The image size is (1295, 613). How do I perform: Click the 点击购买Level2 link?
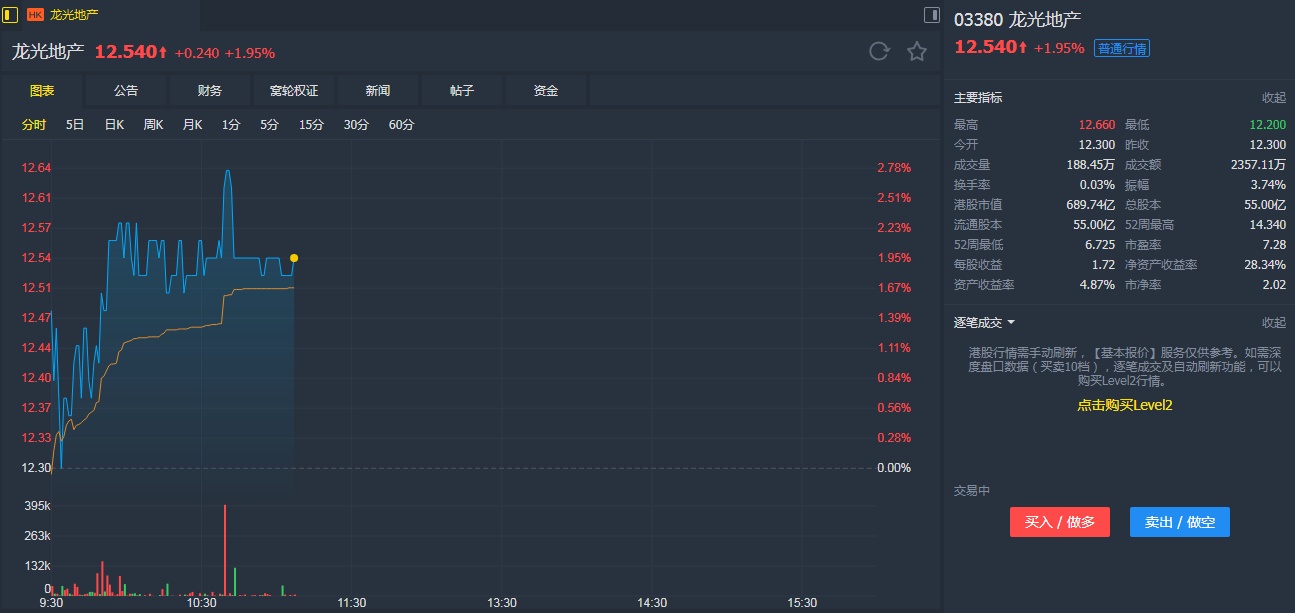tap(1124, 405)
